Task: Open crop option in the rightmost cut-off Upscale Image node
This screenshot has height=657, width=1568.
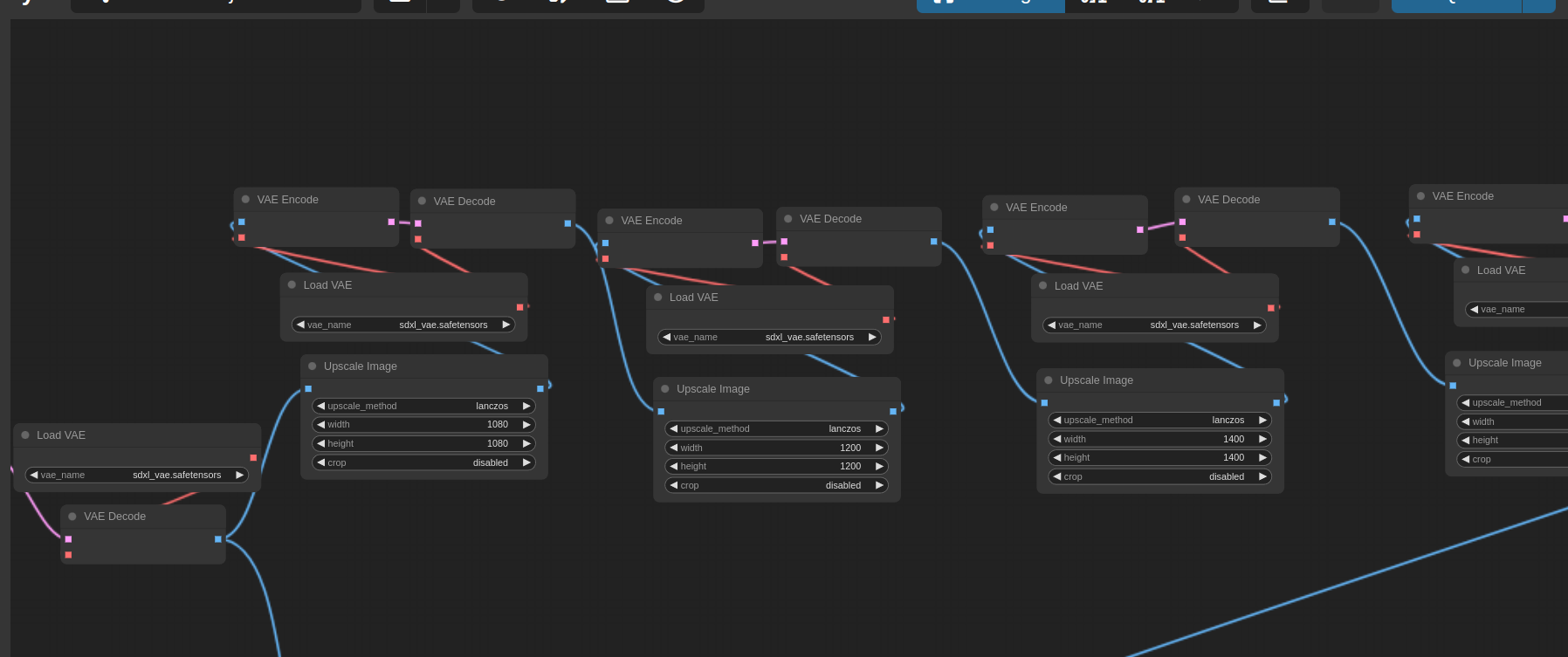Action: pos(1515,460)
